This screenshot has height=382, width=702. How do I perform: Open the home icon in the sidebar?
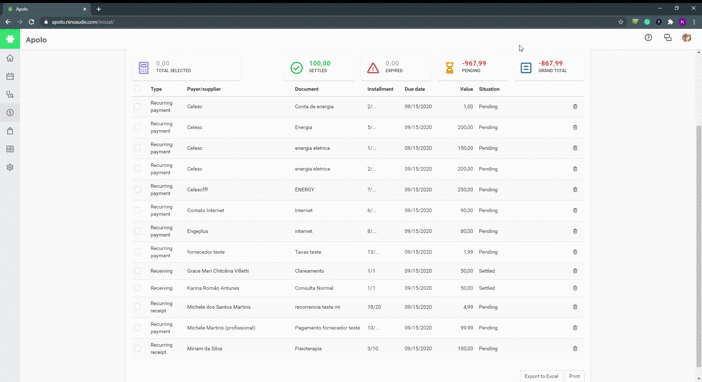tap(10, 58)
